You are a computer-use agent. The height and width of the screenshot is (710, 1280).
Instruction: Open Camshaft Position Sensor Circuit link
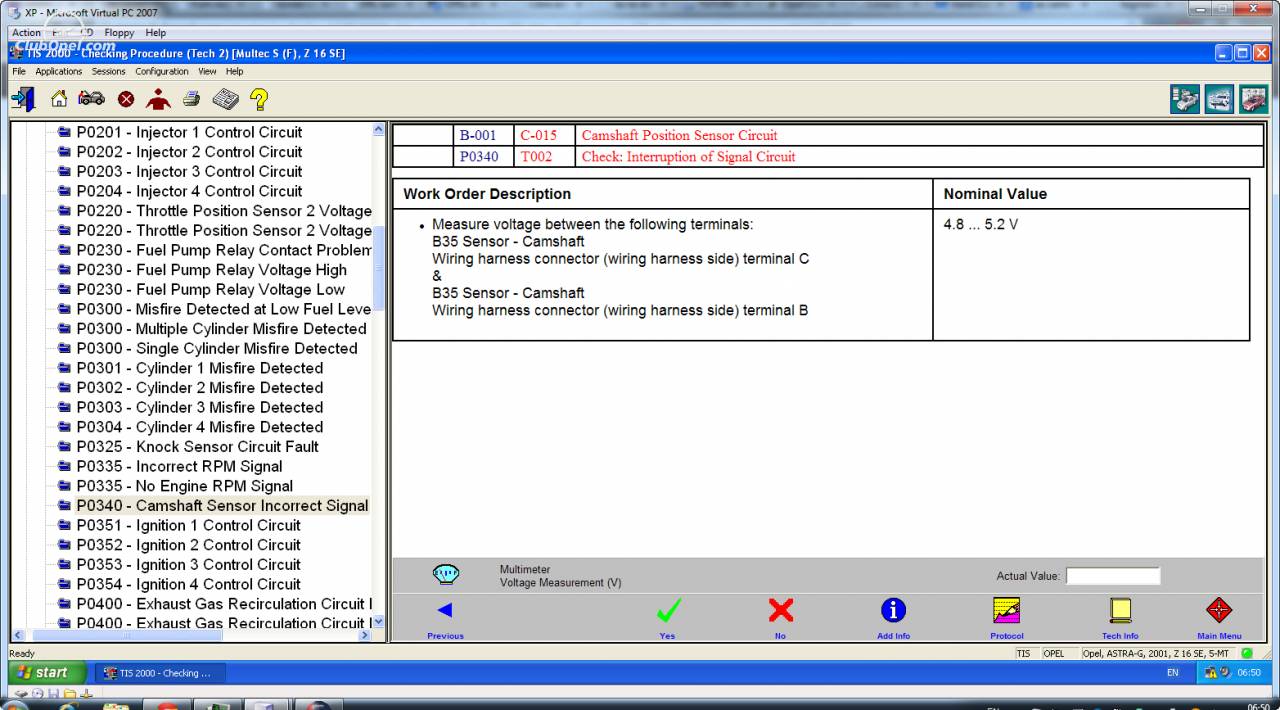click(679, 136)
